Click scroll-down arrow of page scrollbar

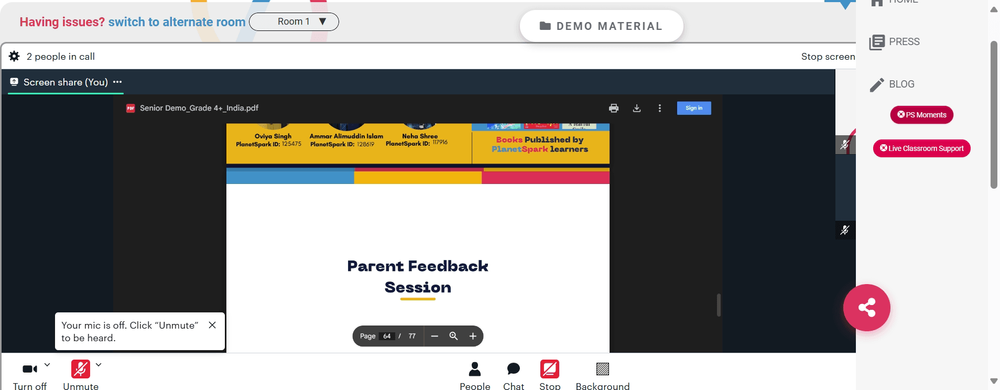coord(993,382)
